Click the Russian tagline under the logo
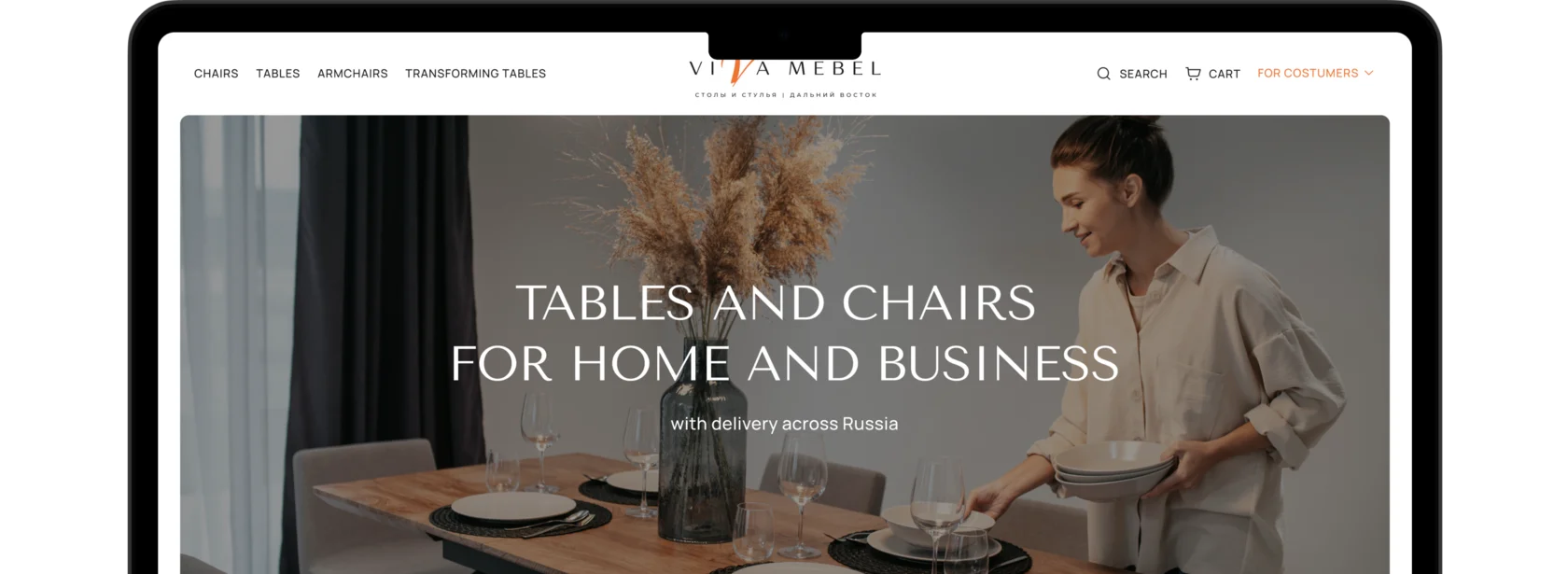The image size is (1568, 574). click(x=786, y=94)
